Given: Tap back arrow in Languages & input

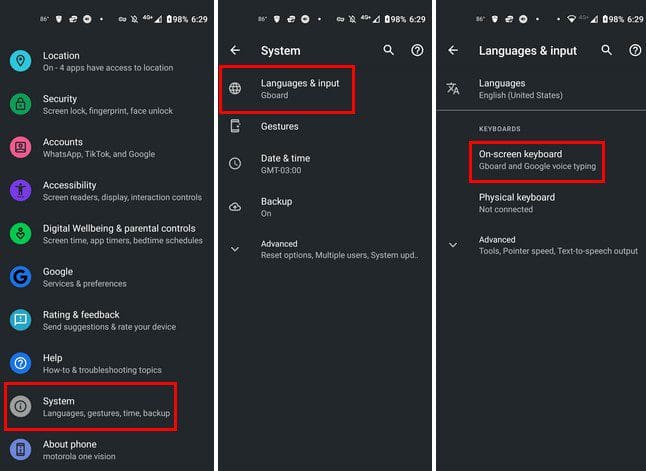Looking at the screenshot, I should click(x=453, y=50).
